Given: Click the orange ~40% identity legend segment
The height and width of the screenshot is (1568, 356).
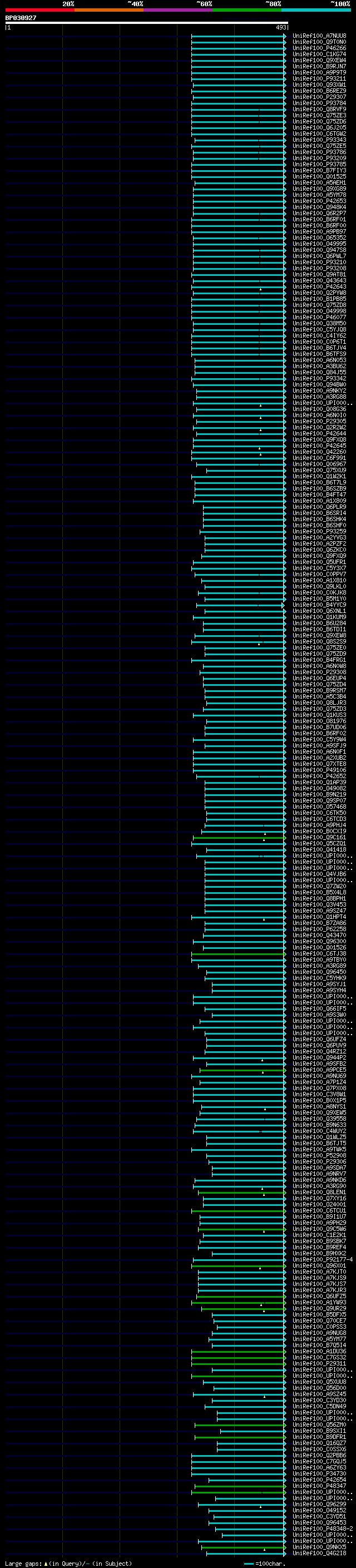Looking at the screenshot, I should click(x=109, y=10).
